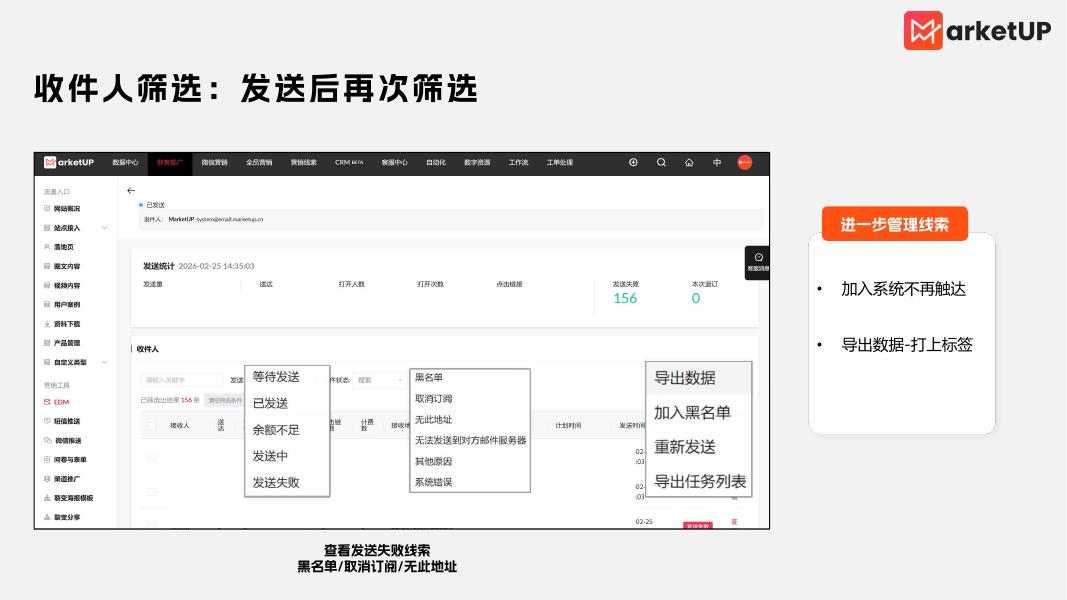Screen dimensions: 1067x600
Task: Click the 请输入关键字 search input field
Action: click(x=181, y=379)
